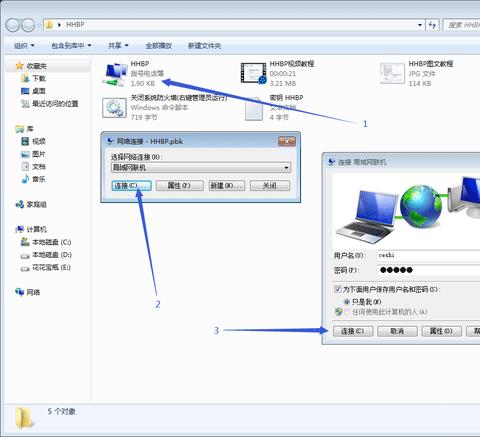Click the folder icon in details pane
The width and height of the screenshot is (480, 437).
(25, 418)
